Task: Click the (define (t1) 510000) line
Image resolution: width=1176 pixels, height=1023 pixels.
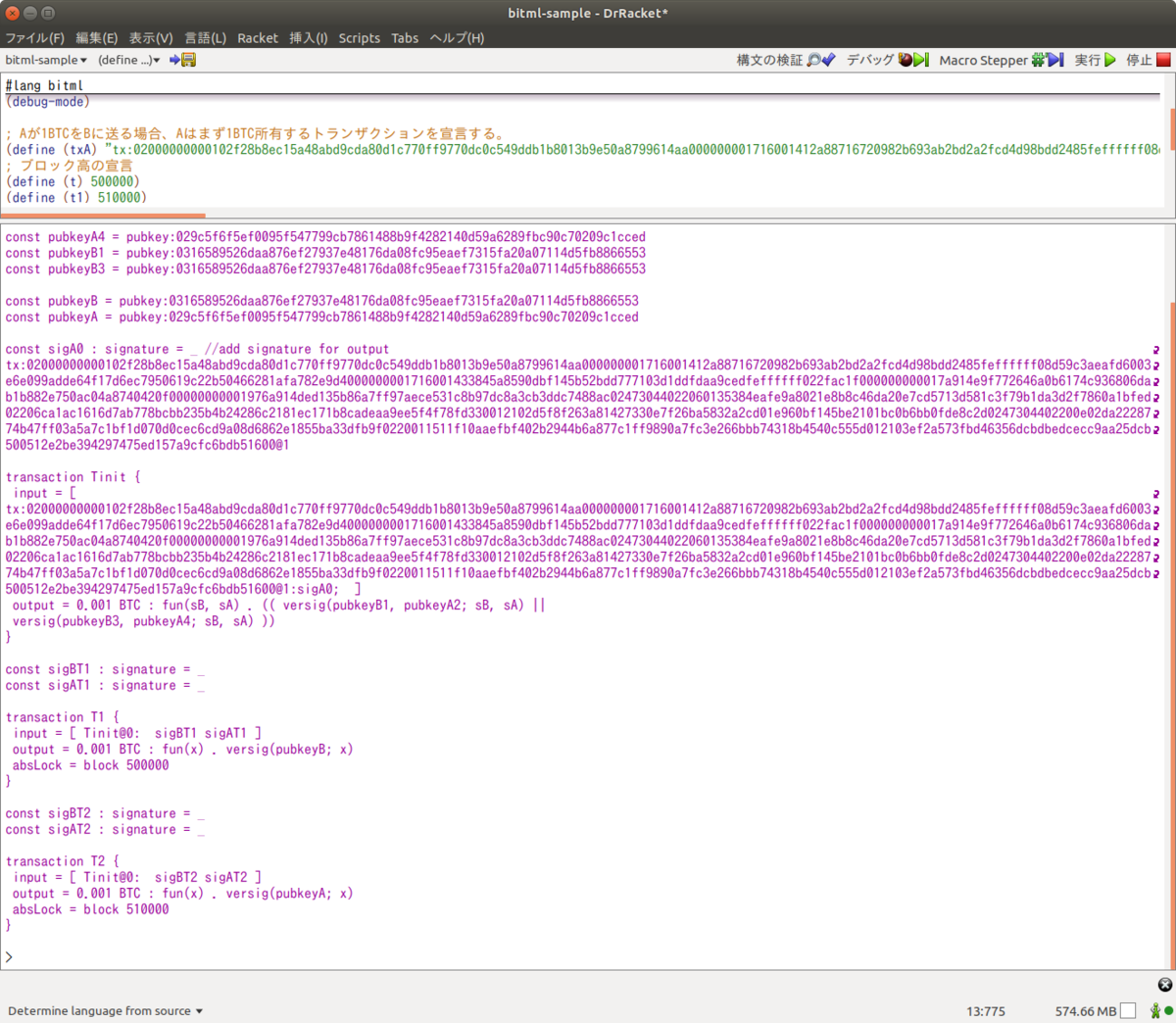Action: tap(76, 197)
